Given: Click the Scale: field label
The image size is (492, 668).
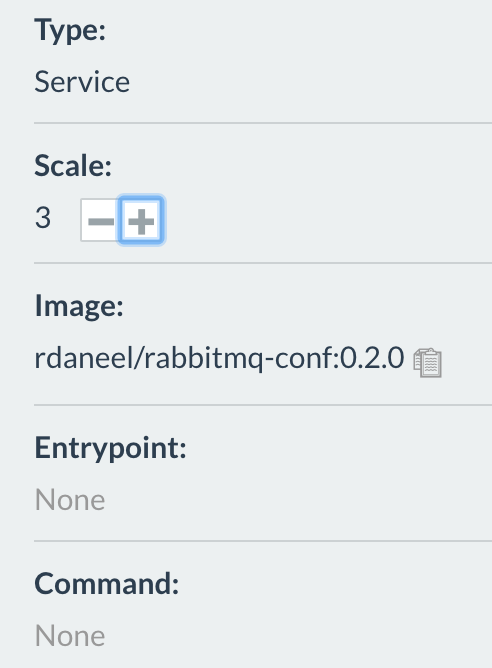Looking at the screenshot, I should (x=73, y=165).
